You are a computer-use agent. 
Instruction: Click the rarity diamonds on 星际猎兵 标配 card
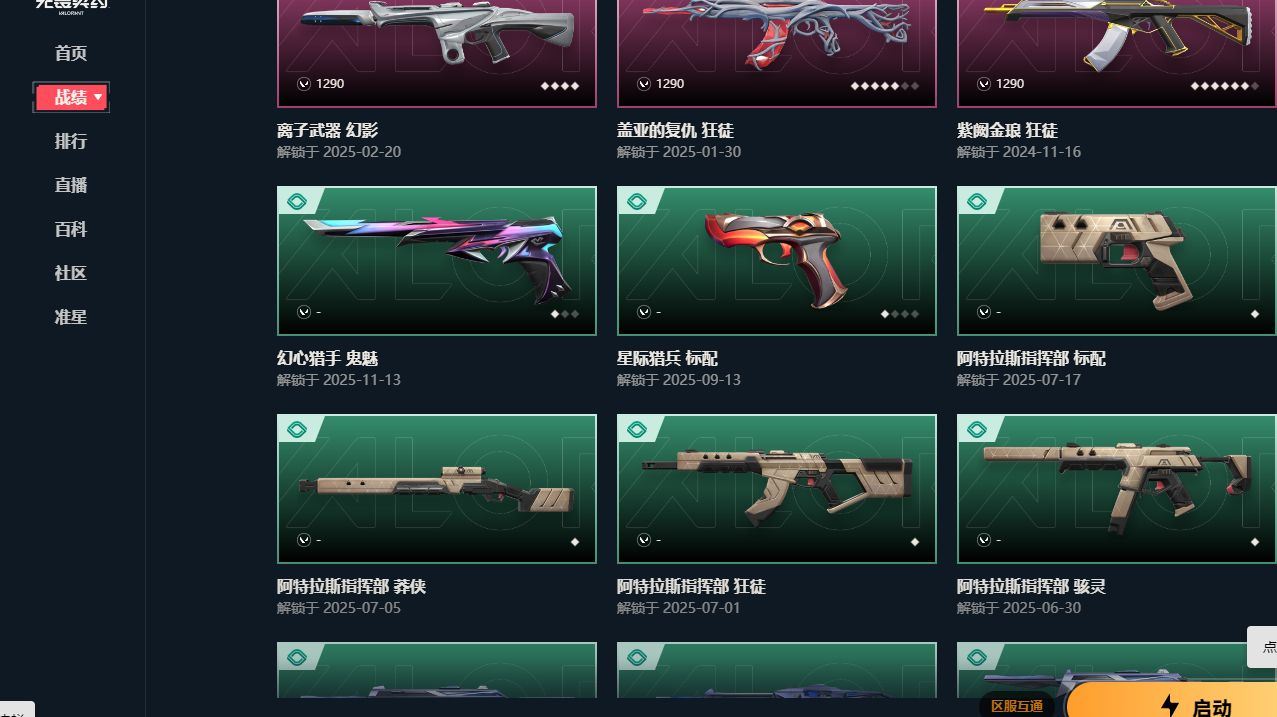(x=899, y=313)
